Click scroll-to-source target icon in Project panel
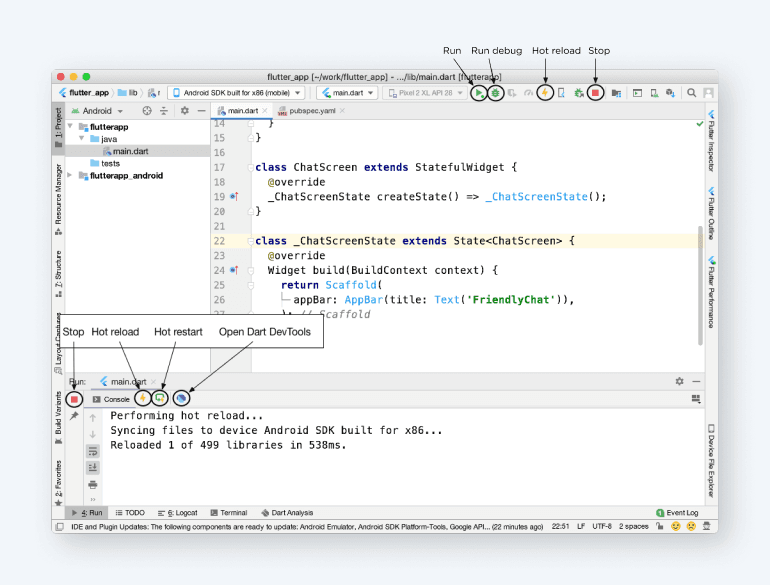The height and width of the screenshot is (586, 770). point(147,111)
